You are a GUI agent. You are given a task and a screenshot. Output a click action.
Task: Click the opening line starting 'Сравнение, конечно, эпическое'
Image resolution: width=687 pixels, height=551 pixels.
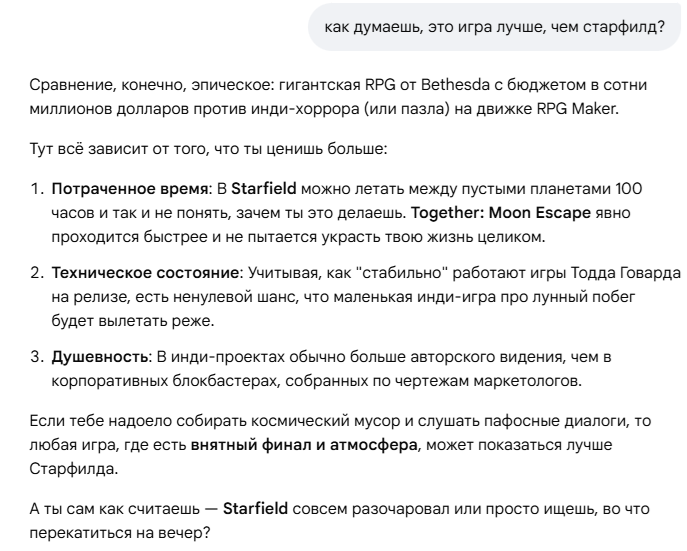[x=338, y=85]
